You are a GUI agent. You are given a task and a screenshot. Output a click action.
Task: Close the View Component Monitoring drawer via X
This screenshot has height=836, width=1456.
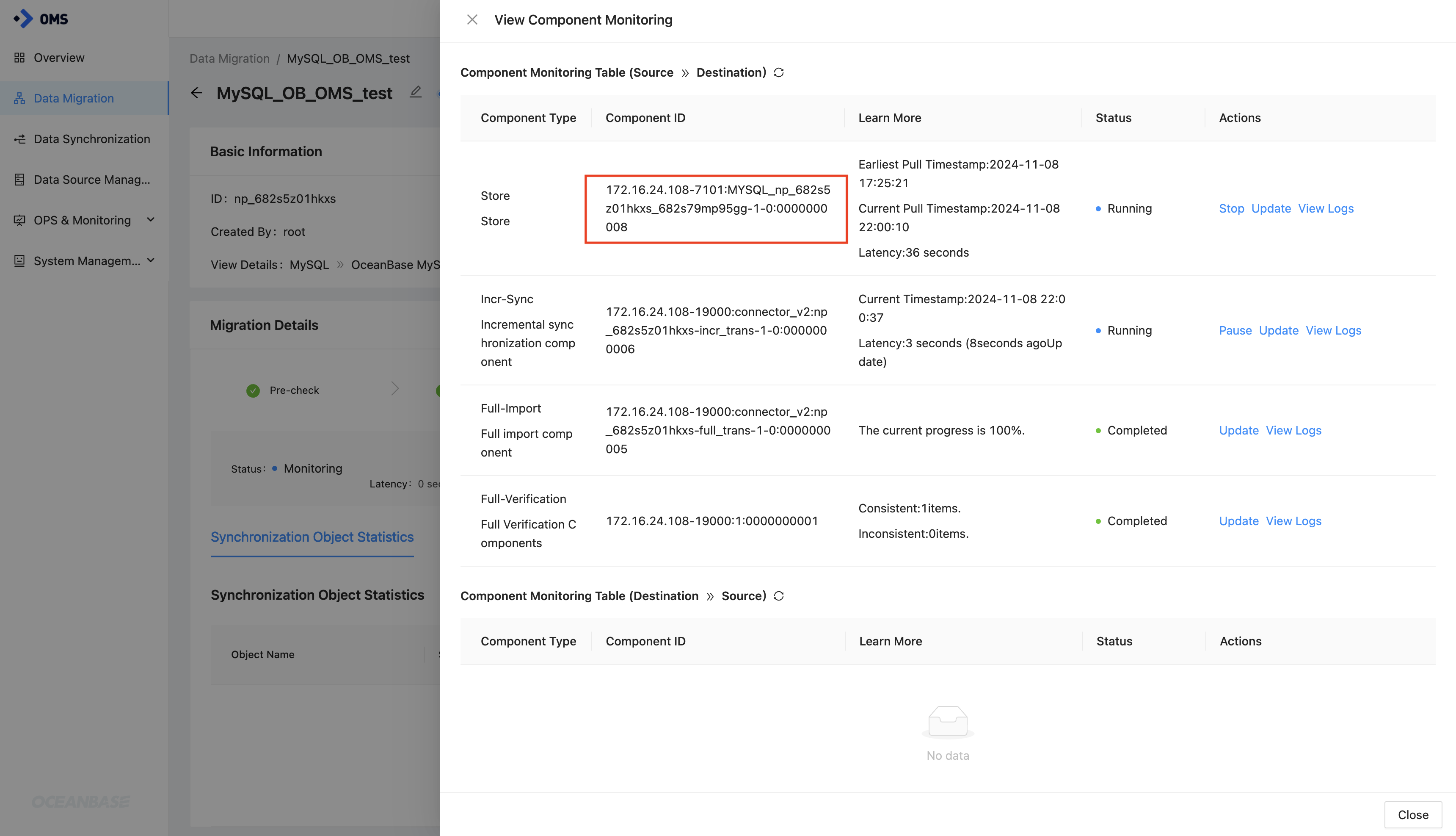click(x=472, y=20)
